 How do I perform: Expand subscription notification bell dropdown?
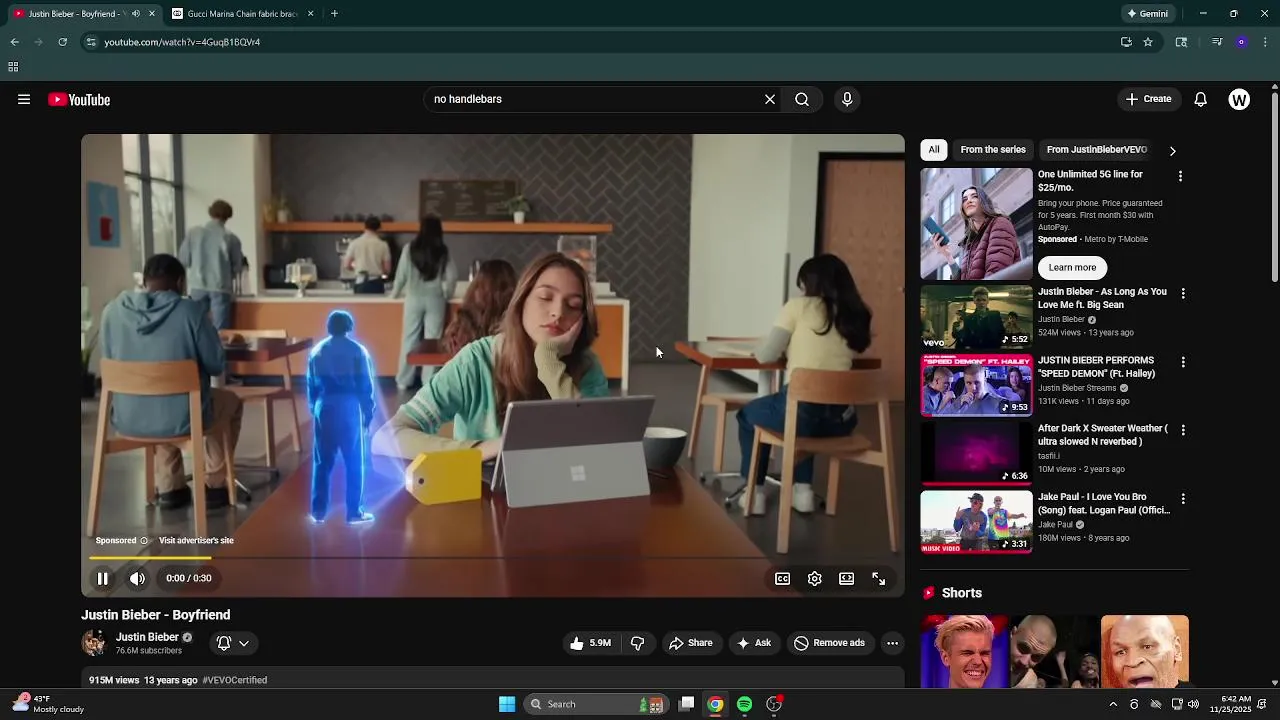(x=233, y=643)
